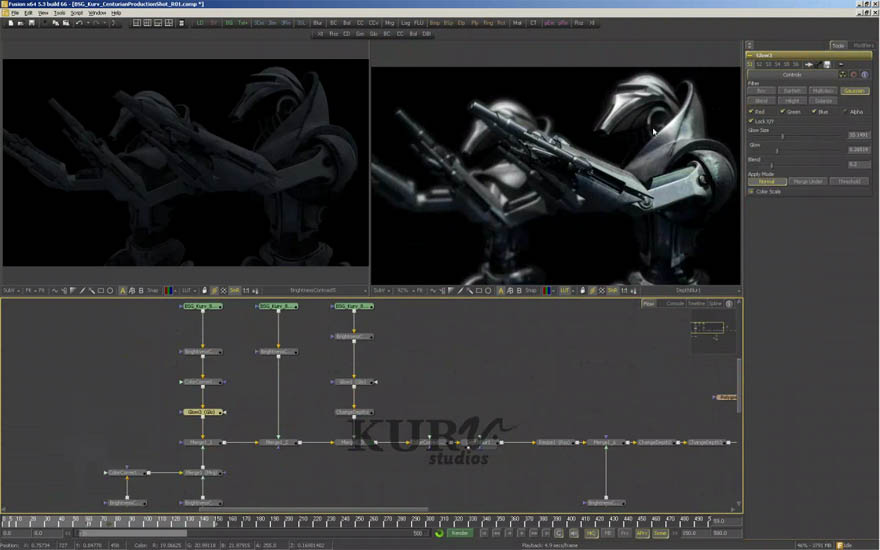Switch to the Console tab
The image size is (880, 550).
click(675, 304)
